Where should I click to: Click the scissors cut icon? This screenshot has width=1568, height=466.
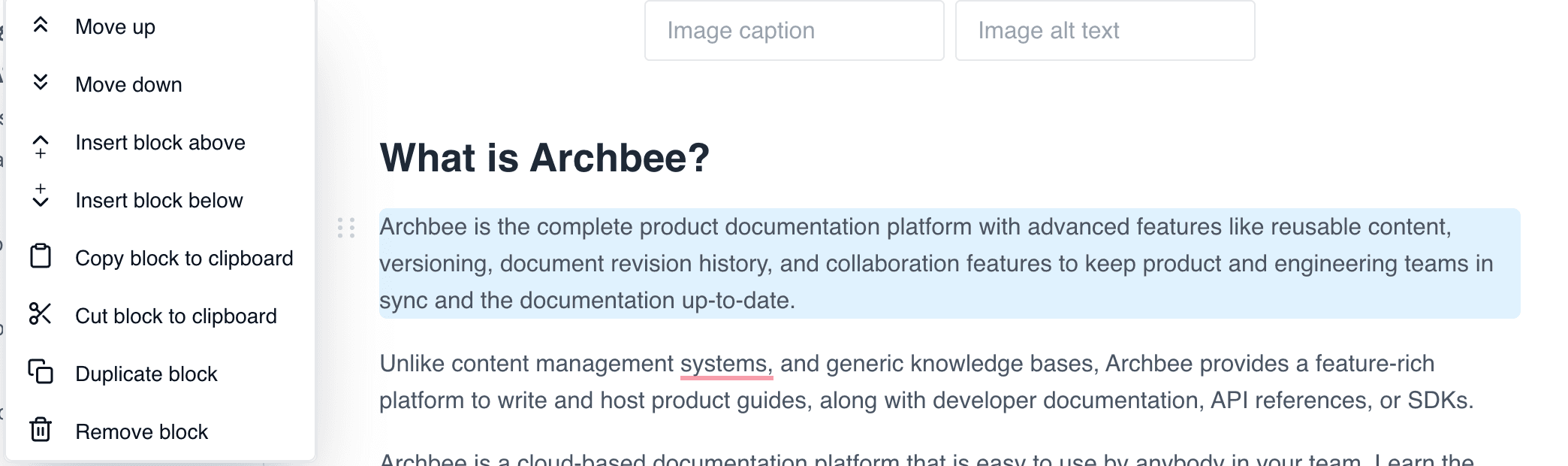pos(41,313)
